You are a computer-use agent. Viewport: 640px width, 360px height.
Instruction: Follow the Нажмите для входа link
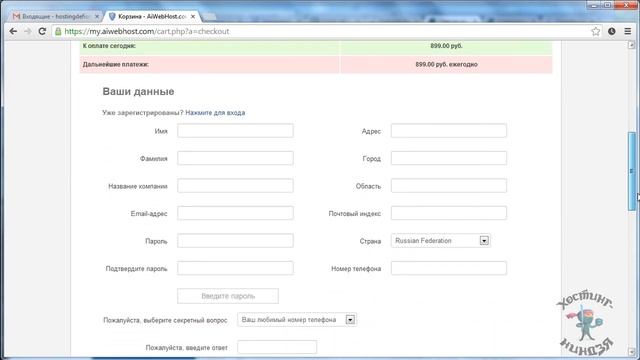(215, 113)
